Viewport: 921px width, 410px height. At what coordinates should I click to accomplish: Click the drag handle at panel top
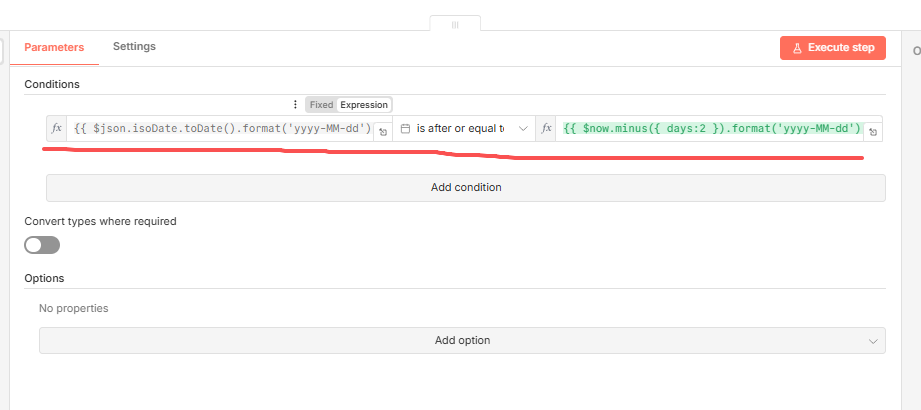[x=455, y=24]
